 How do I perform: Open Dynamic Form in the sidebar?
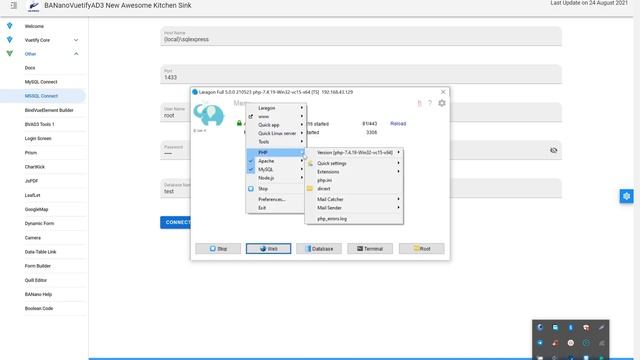[x=39, y=223]
